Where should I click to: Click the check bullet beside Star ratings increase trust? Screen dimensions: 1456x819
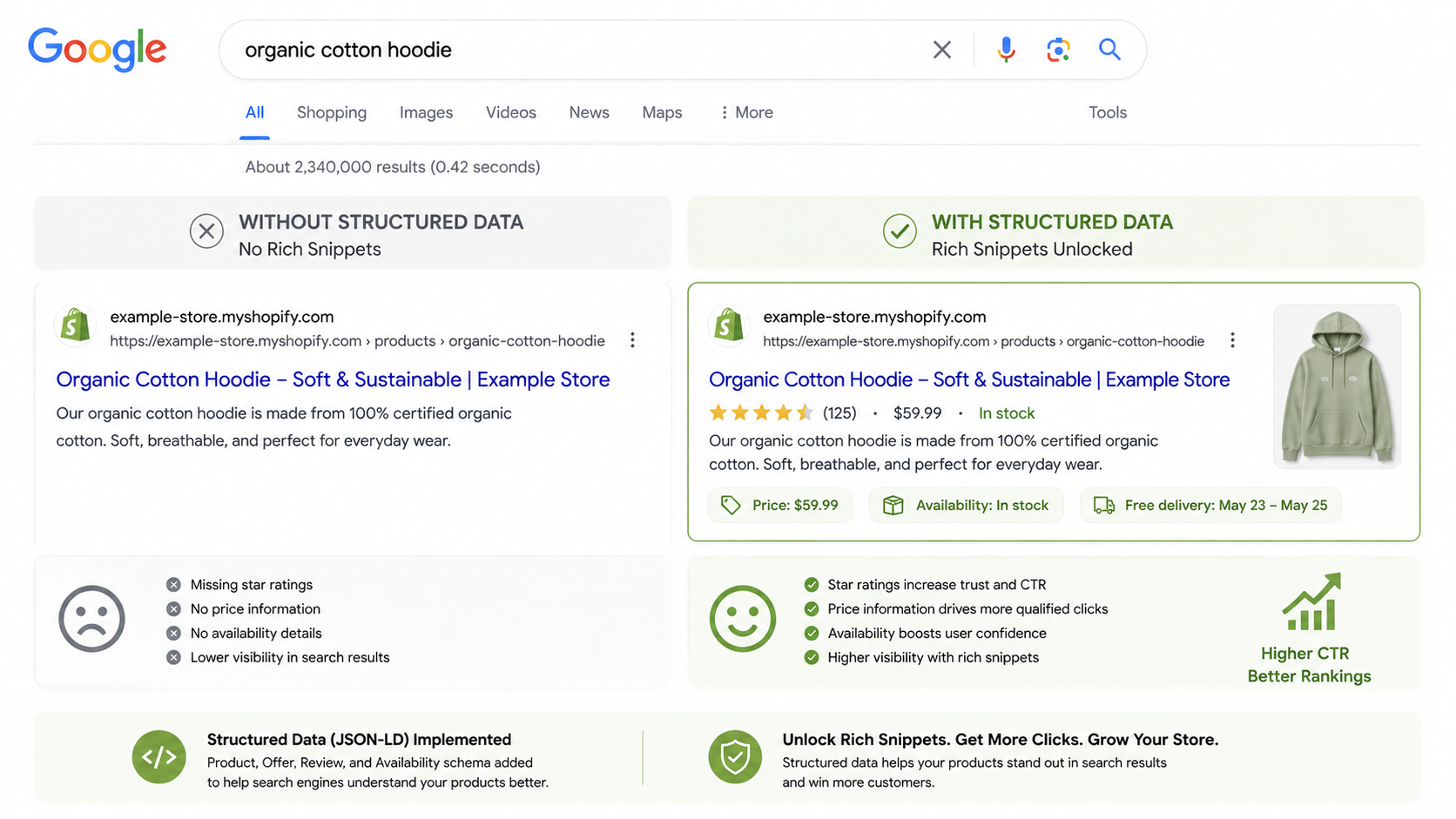click(x=812, y=585)
